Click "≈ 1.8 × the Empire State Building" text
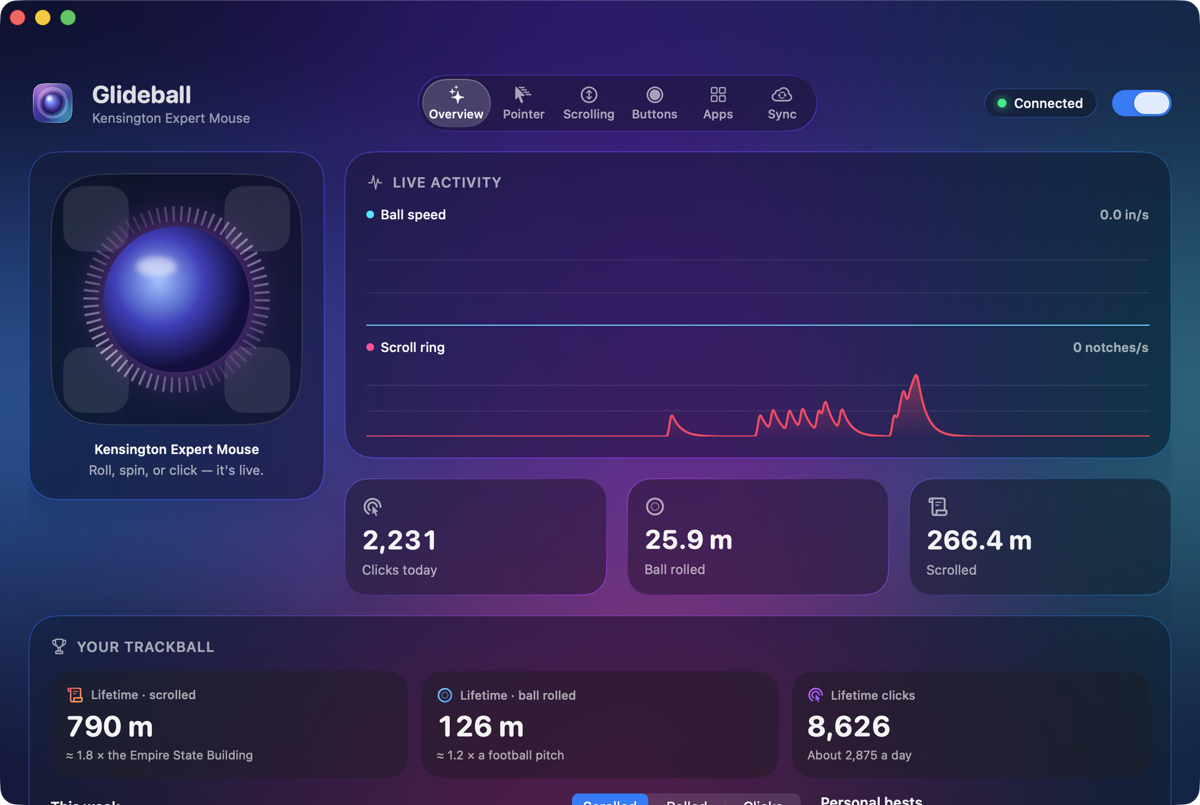Image resolution: width=1200 pixels, height=805 pixels. 160,755
